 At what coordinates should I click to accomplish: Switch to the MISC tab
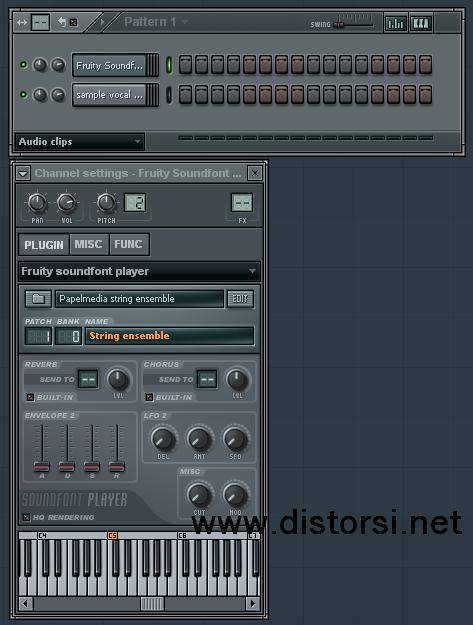point(88,244)
